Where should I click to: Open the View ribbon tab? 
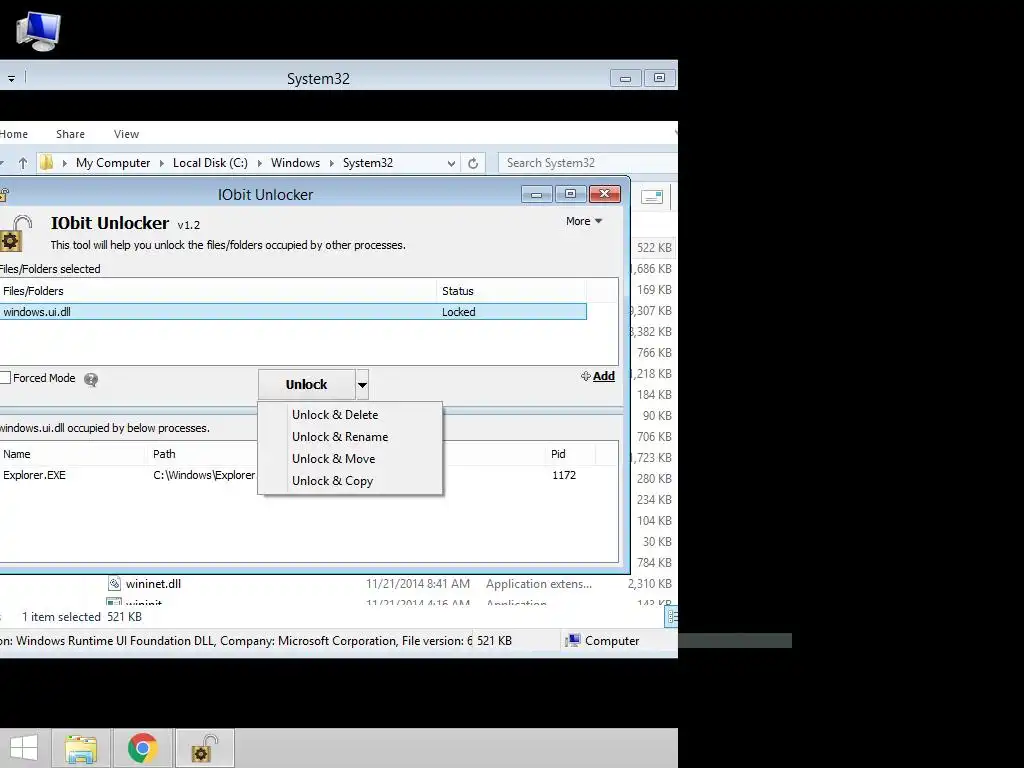click(x=126, y=134)
